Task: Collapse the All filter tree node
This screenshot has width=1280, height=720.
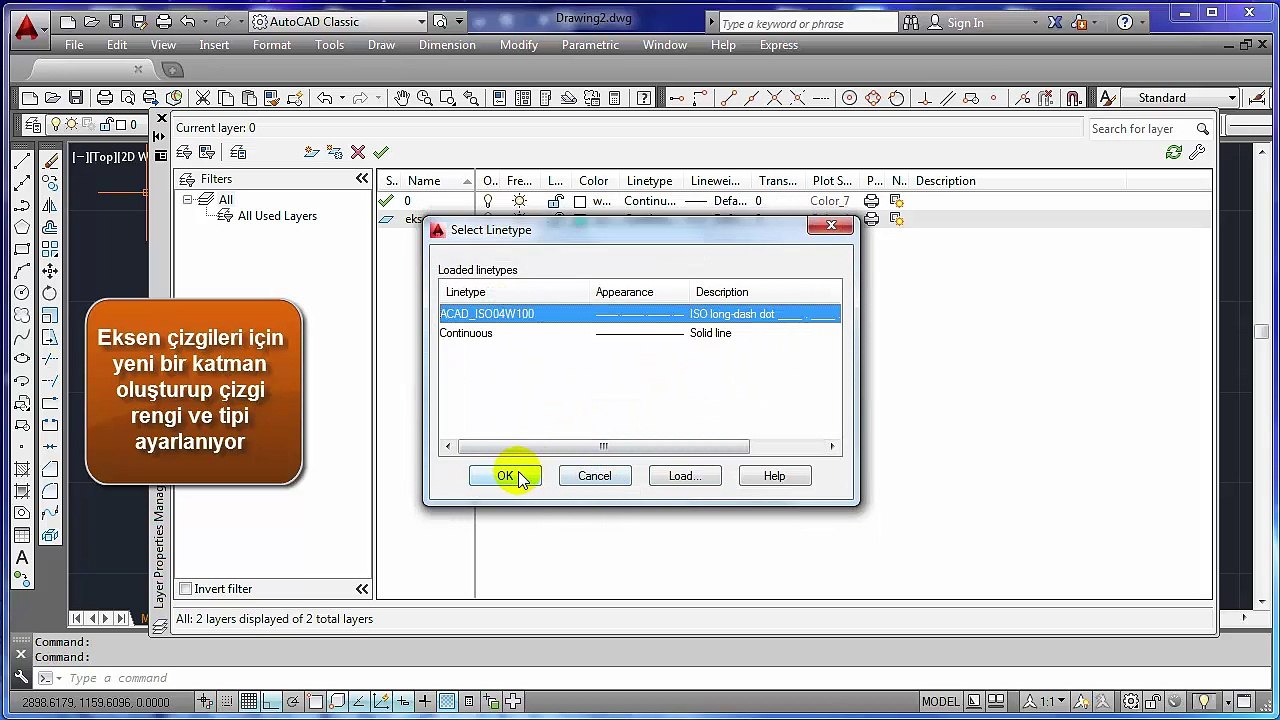Action: point(187,200)
